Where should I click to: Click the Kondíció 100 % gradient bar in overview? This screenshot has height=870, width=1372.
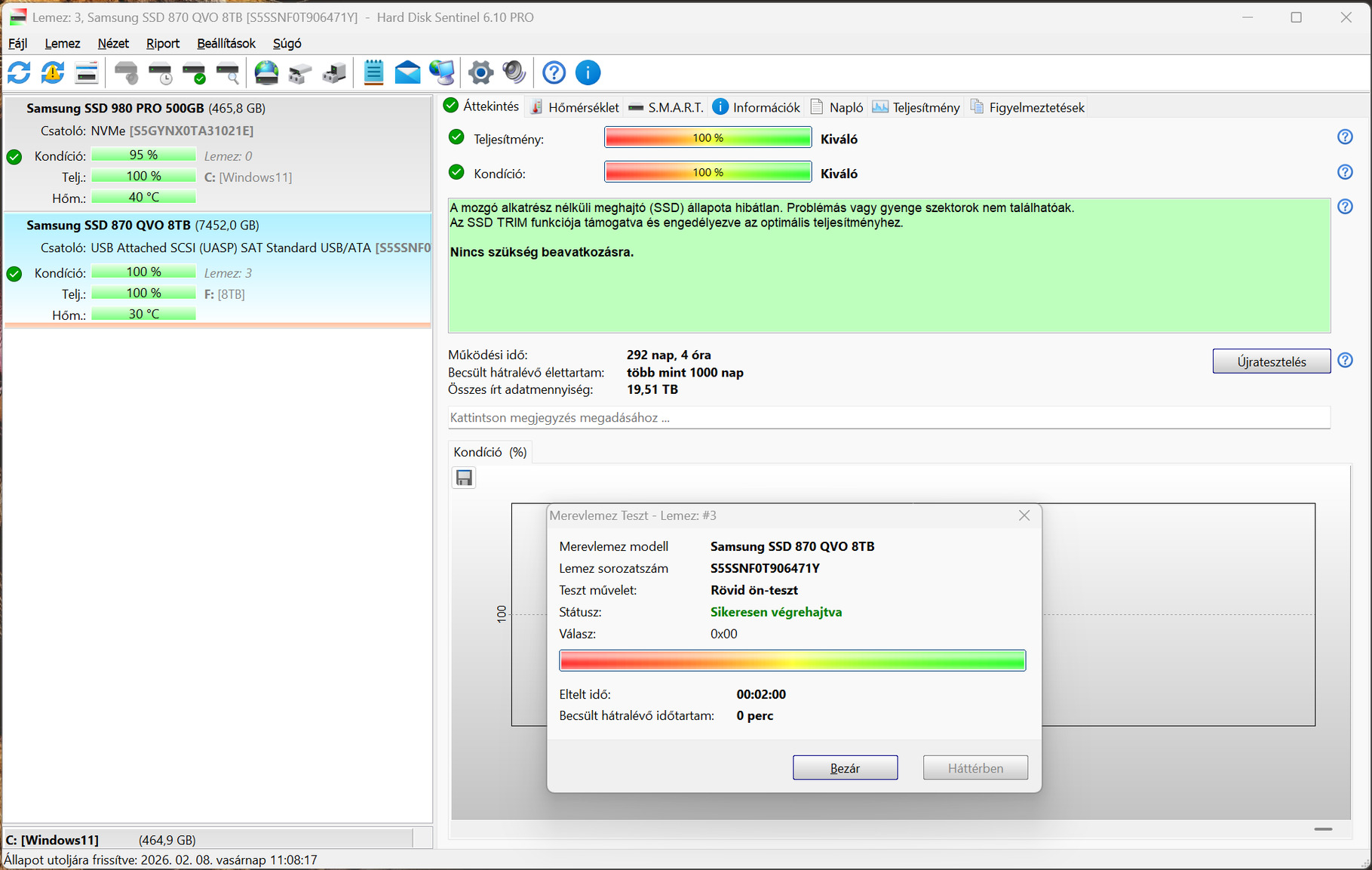[707, 172]
